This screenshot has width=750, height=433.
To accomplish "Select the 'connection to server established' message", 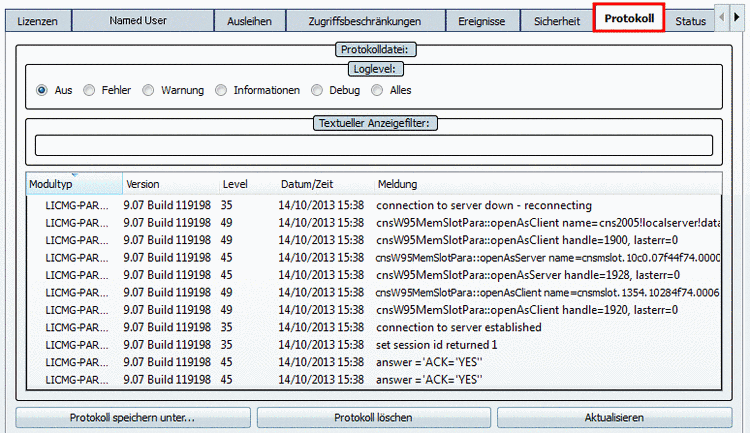I will pos(459,327).
